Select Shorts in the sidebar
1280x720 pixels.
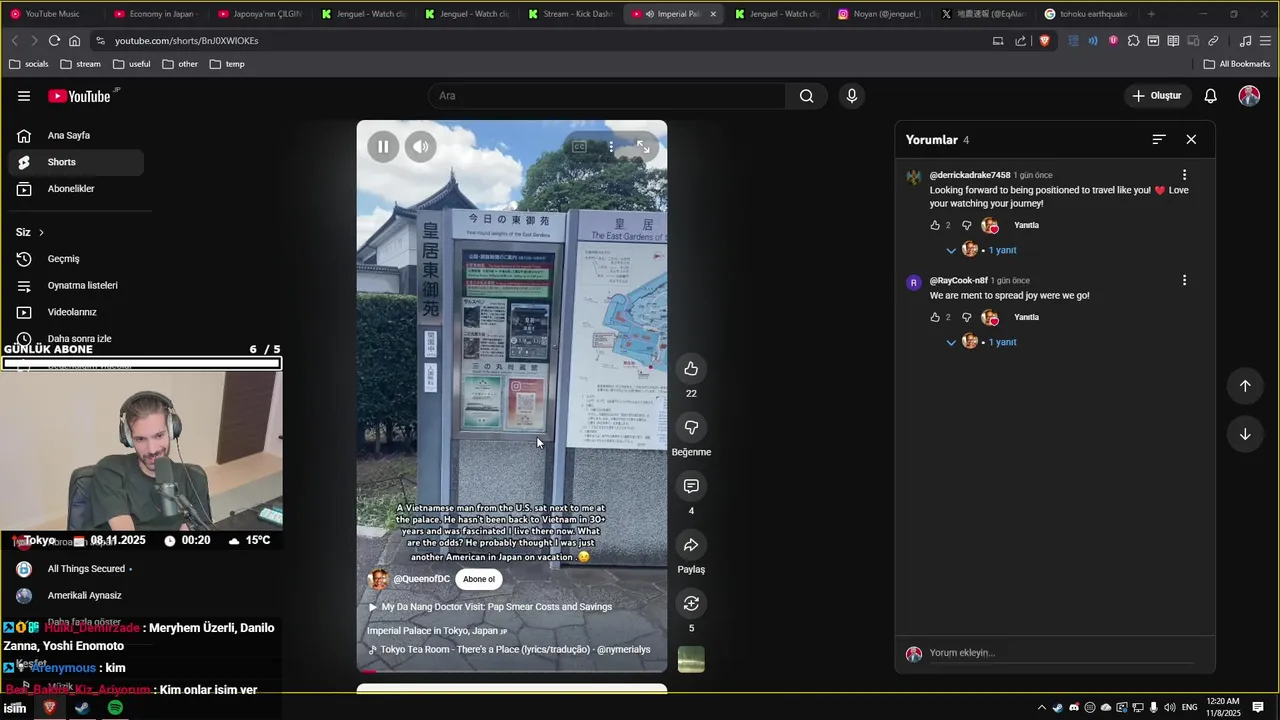(76, 162)
